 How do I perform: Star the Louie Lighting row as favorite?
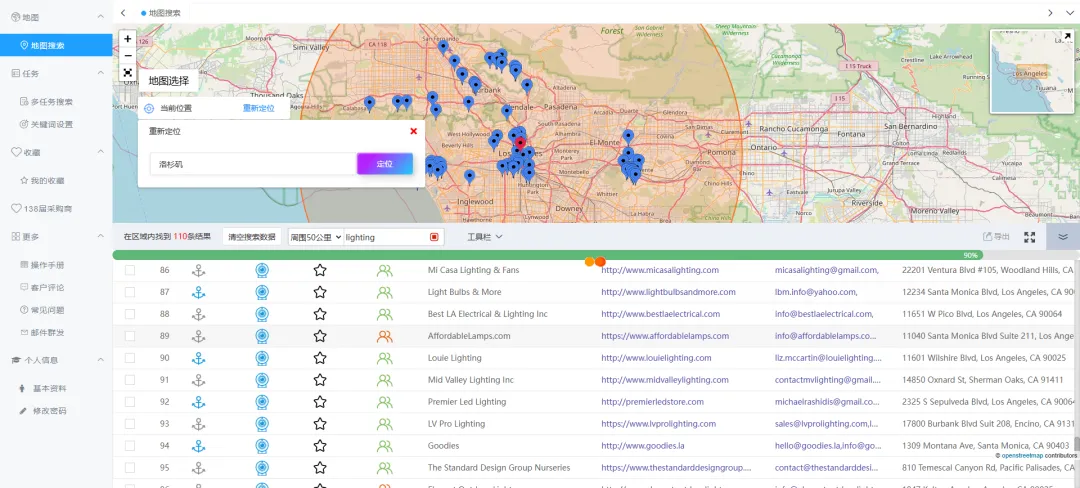(320, 358)
